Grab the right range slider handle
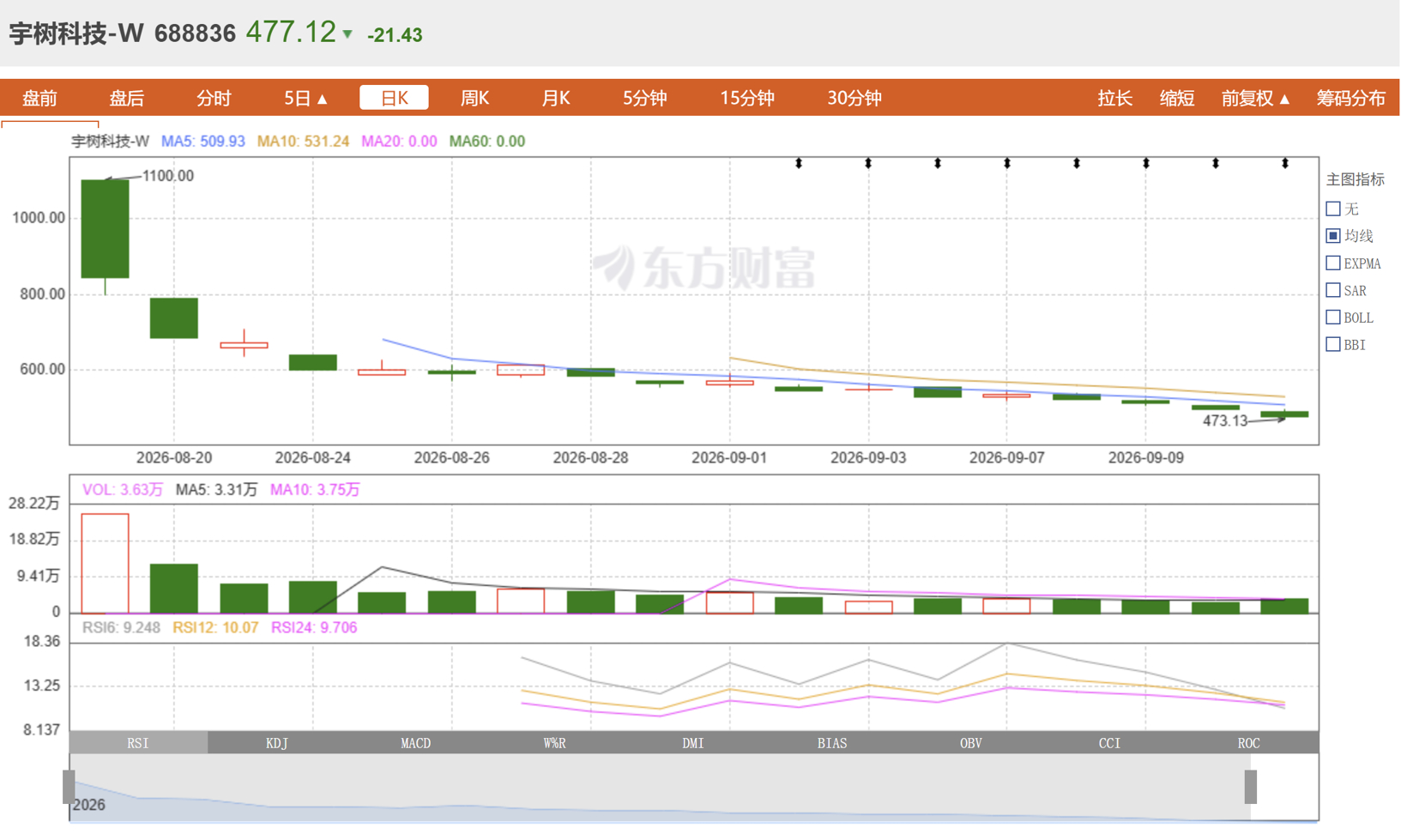The width and height of the screenshot is (1407, 840). [x=1251, y=787]
